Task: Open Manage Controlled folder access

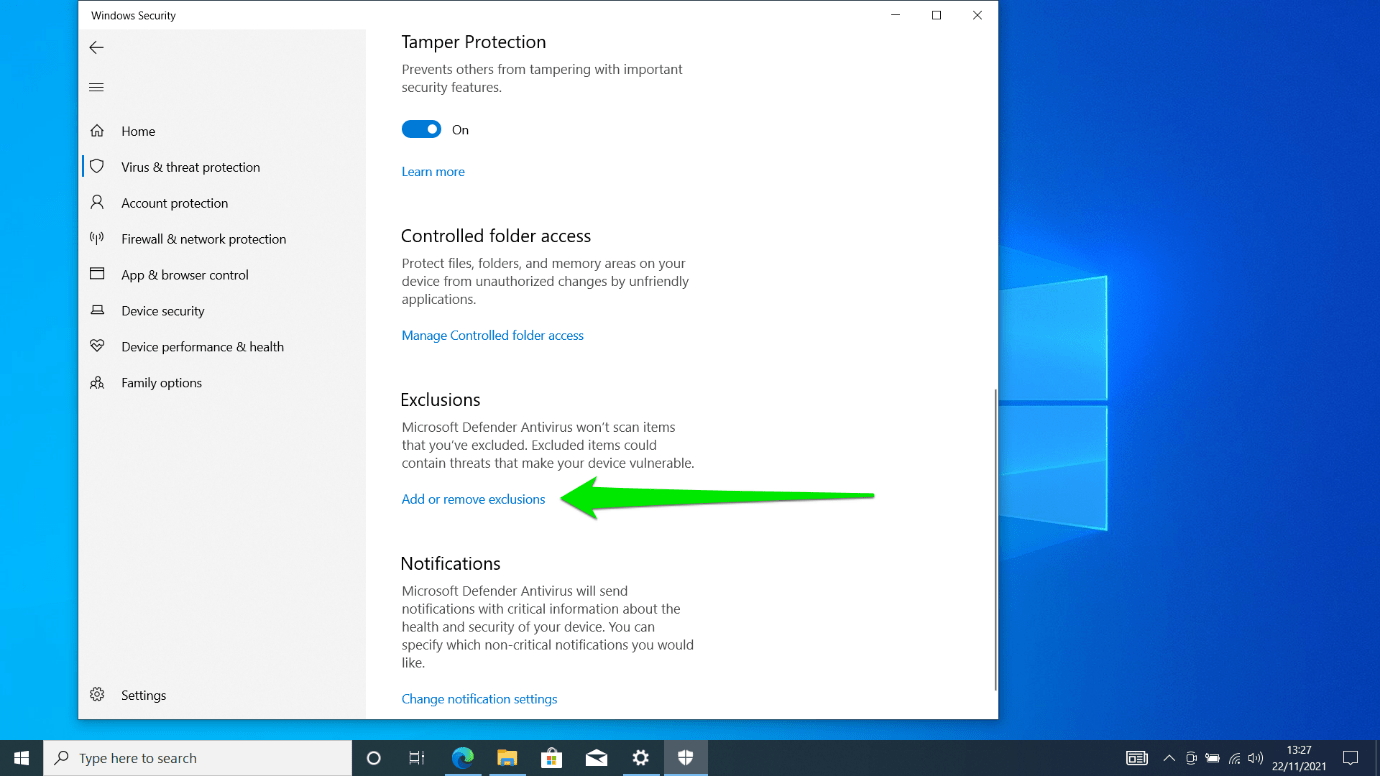Action: tap(492, 335)
